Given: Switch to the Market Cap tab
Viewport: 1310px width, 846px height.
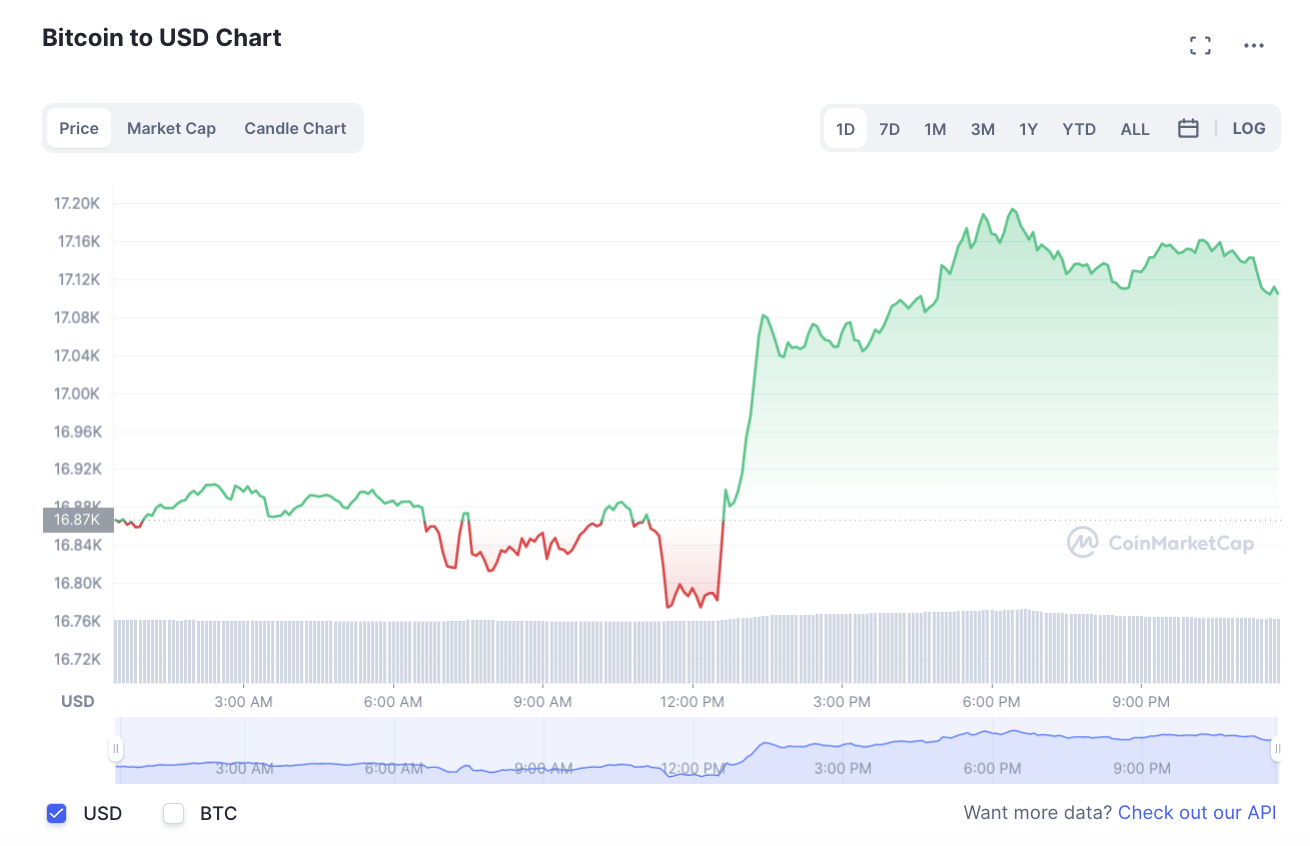Looking at the screenshot, I should click(x=171, y=128).
